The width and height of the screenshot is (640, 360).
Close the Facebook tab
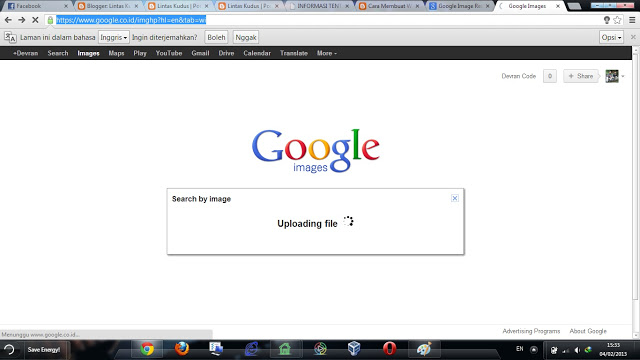[66, 6]
